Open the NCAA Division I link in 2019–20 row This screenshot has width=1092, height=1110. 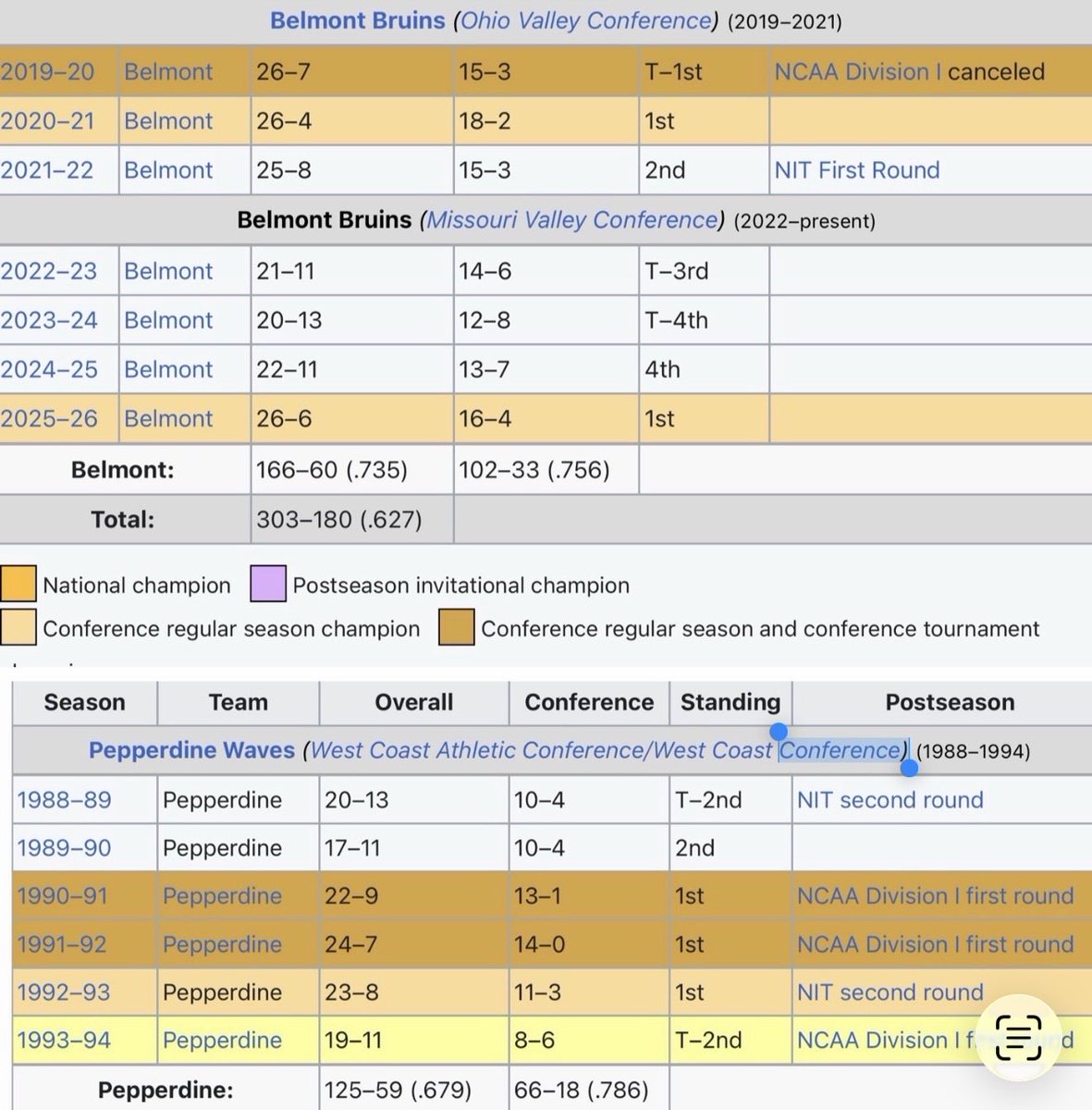coord(857,71)
